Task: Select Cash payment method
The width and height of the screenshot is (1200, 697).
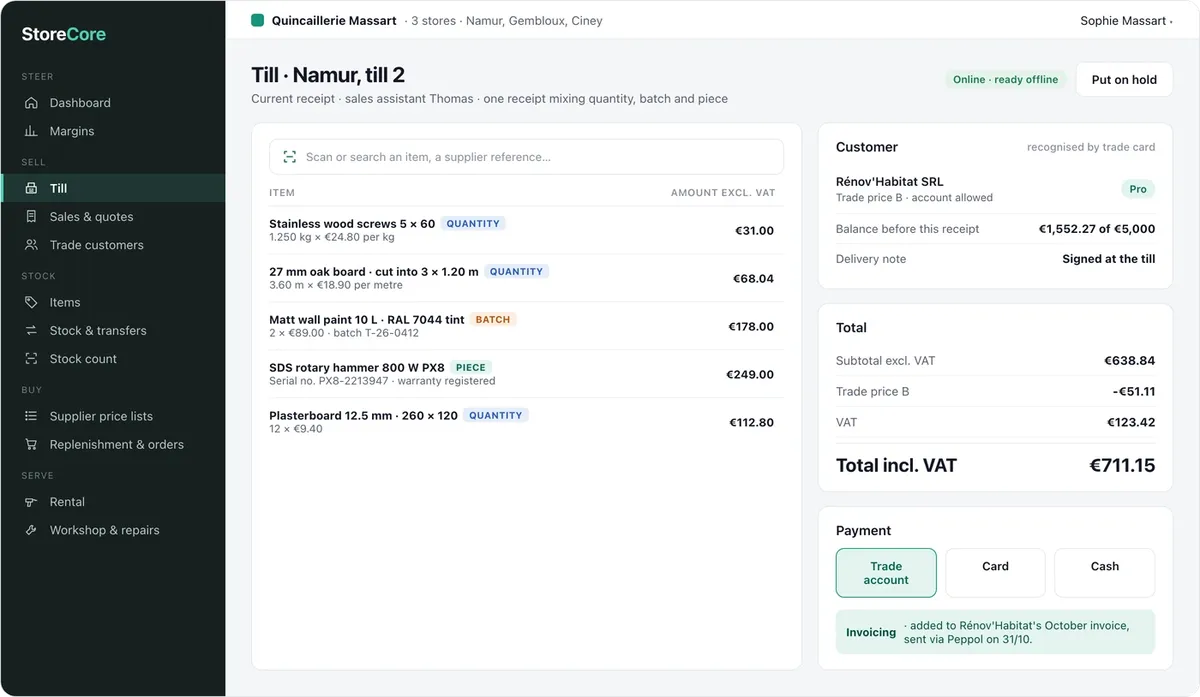Action: (x=1104, y=573)
